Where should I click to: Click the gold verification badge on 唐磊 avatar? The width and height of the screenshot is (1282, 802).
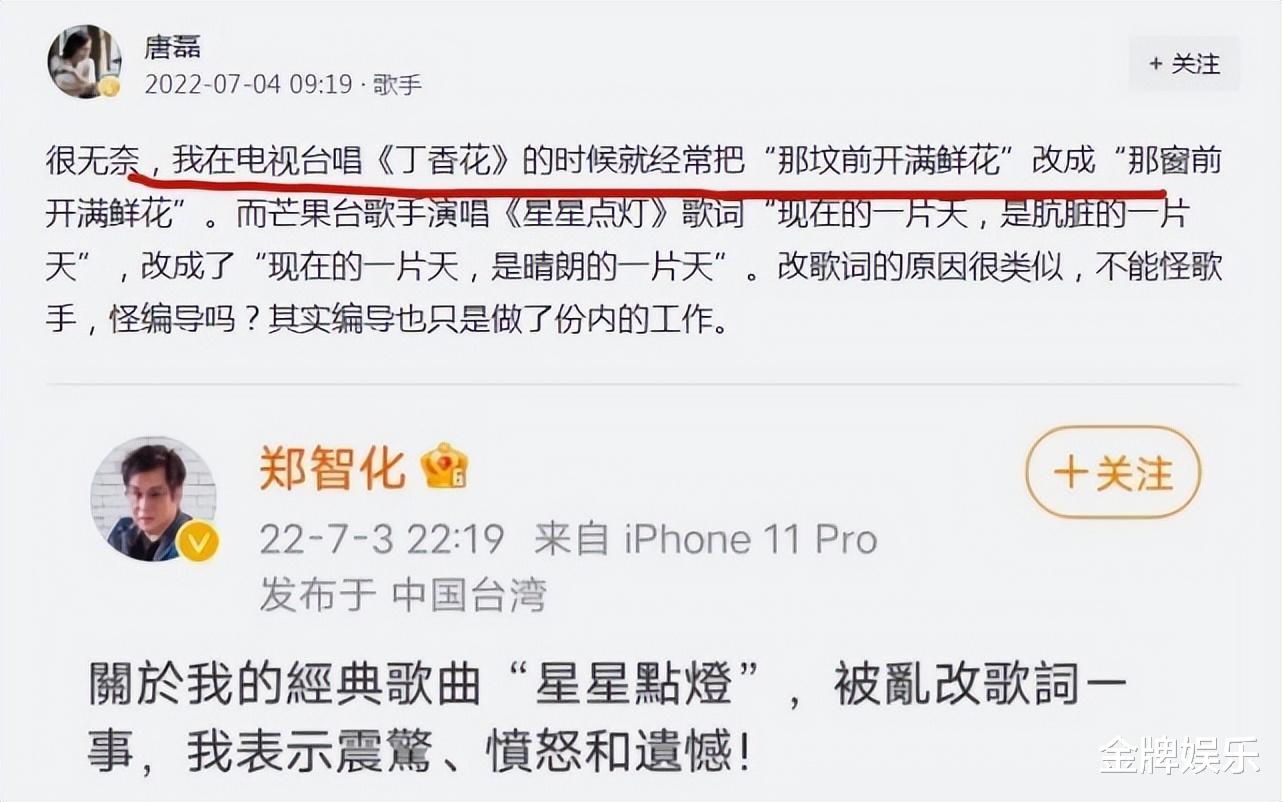tap(110, 87)
